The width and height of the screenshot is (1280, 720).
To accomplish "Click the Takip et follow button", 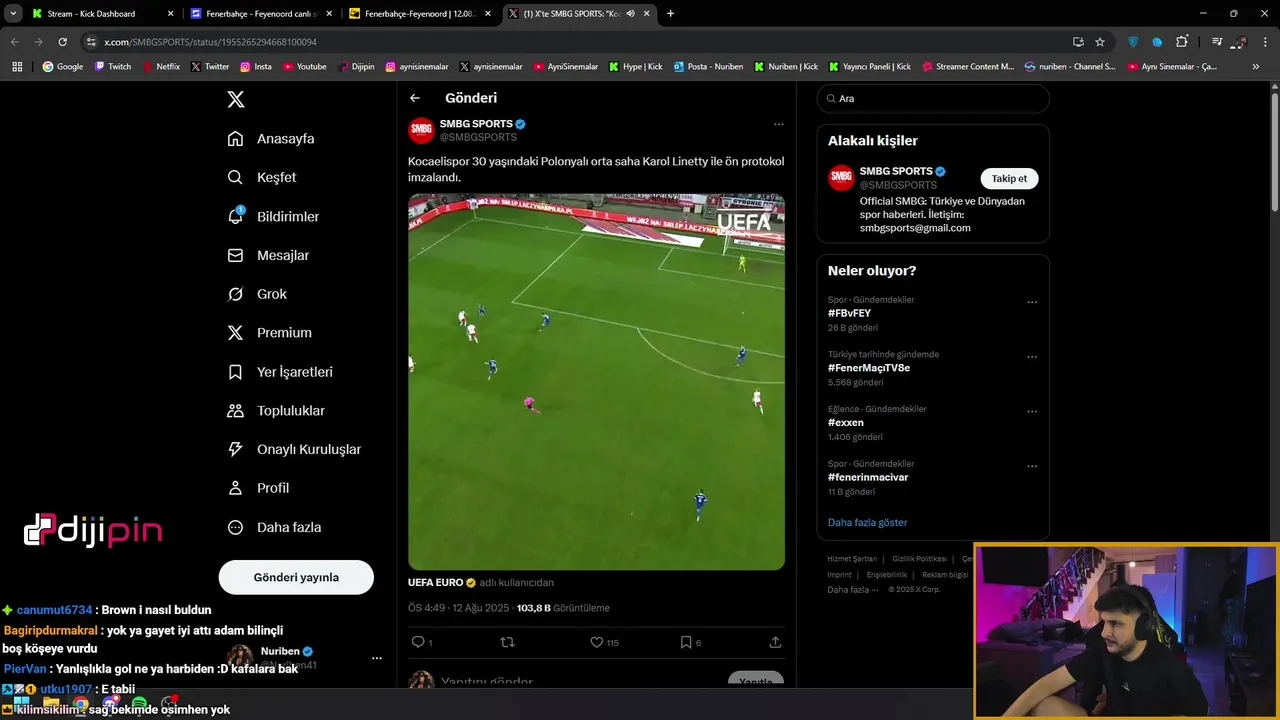I will tap(1009, 178).
